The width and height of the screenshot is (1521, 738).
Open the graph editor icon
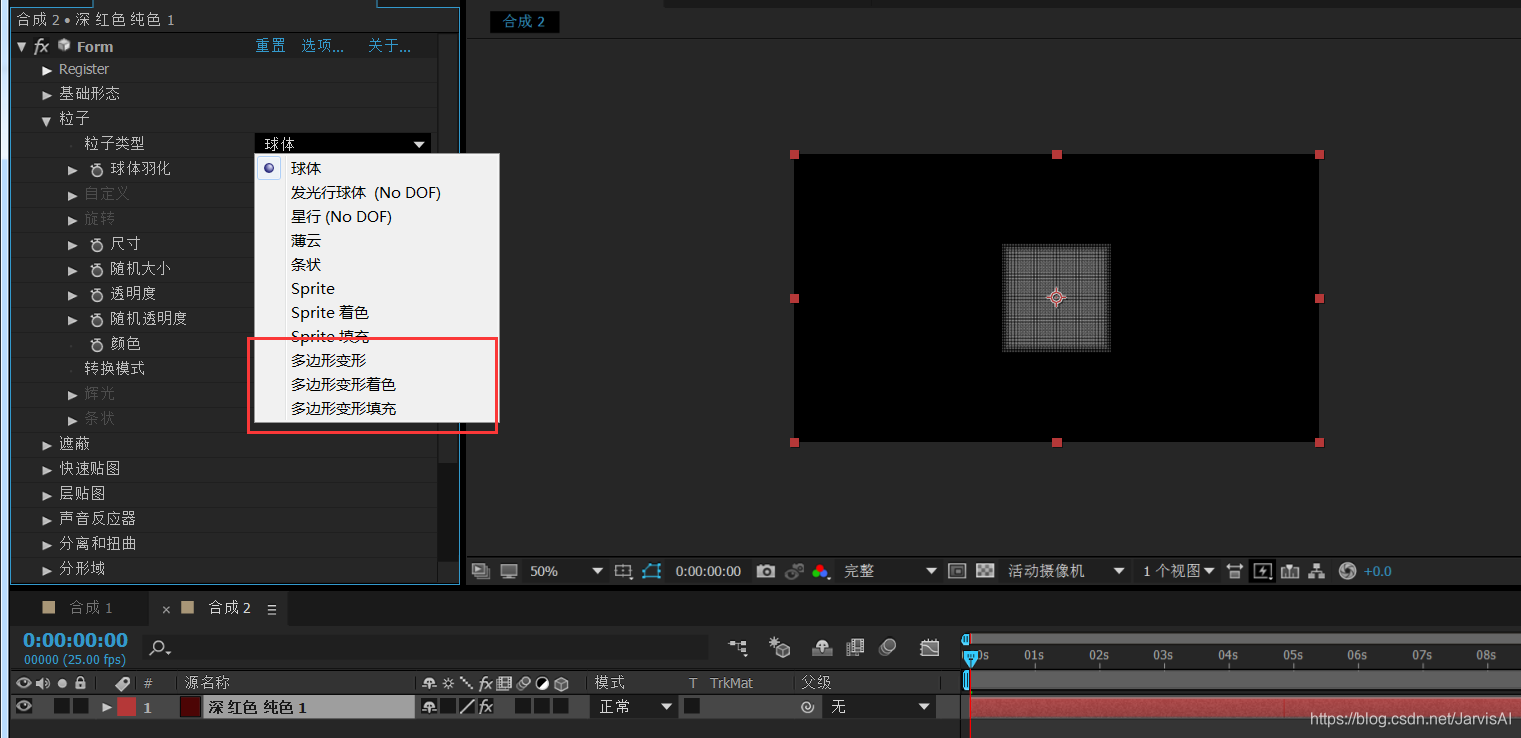point(930,648)
